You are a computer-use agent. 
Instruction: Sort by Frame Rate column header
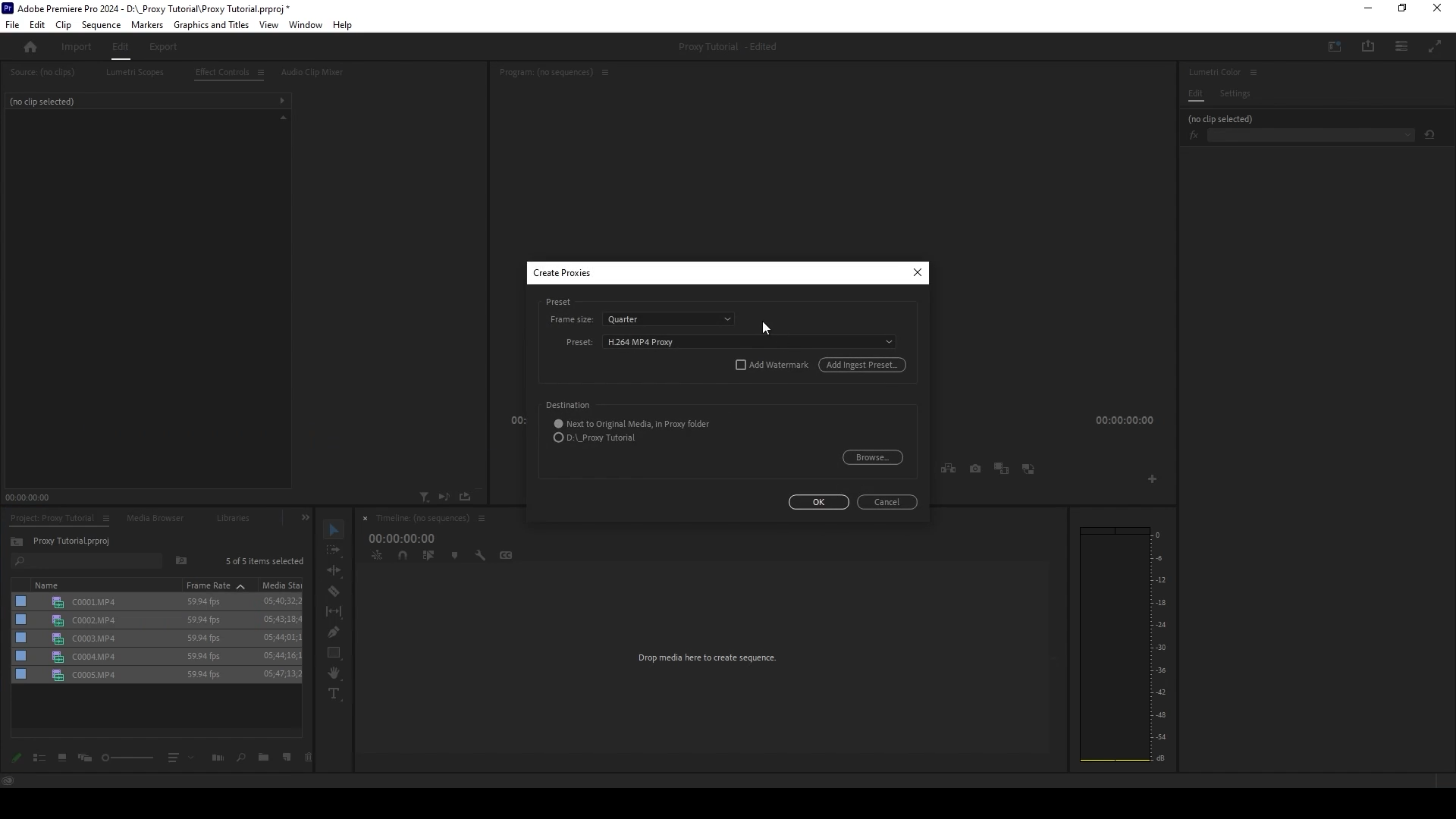pos(209,586)
